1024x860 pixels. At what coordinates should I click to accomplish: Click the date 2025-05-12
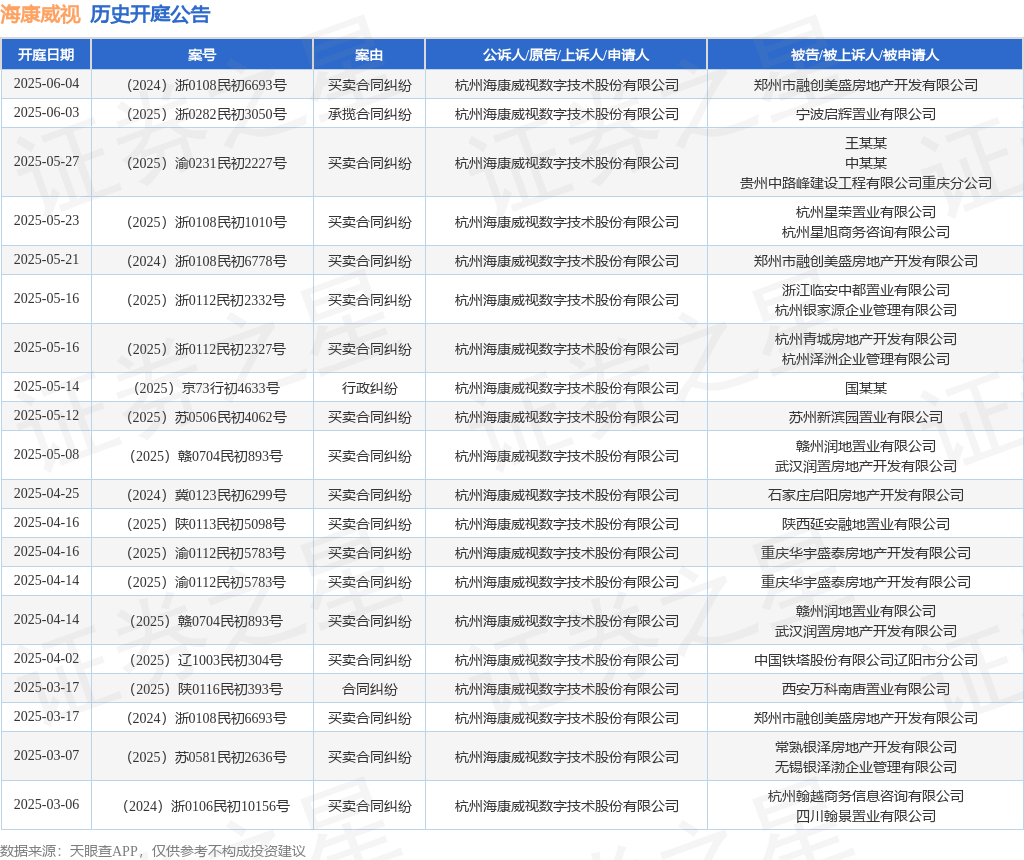tap(46, 415)
